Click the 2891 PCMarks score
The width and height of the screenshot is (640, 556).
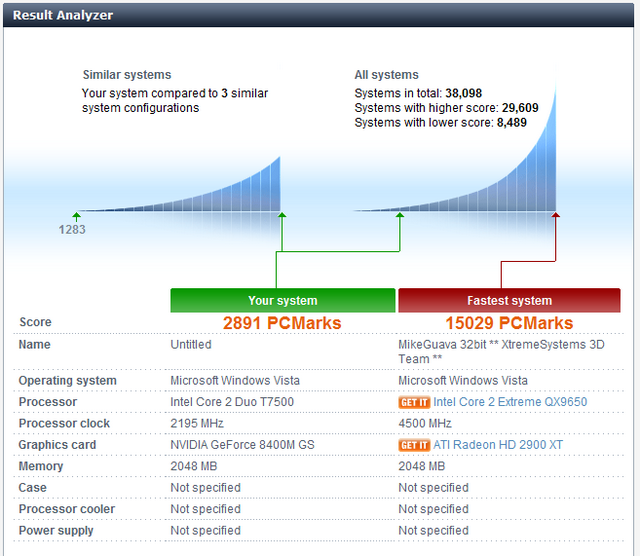pos(282,323)
